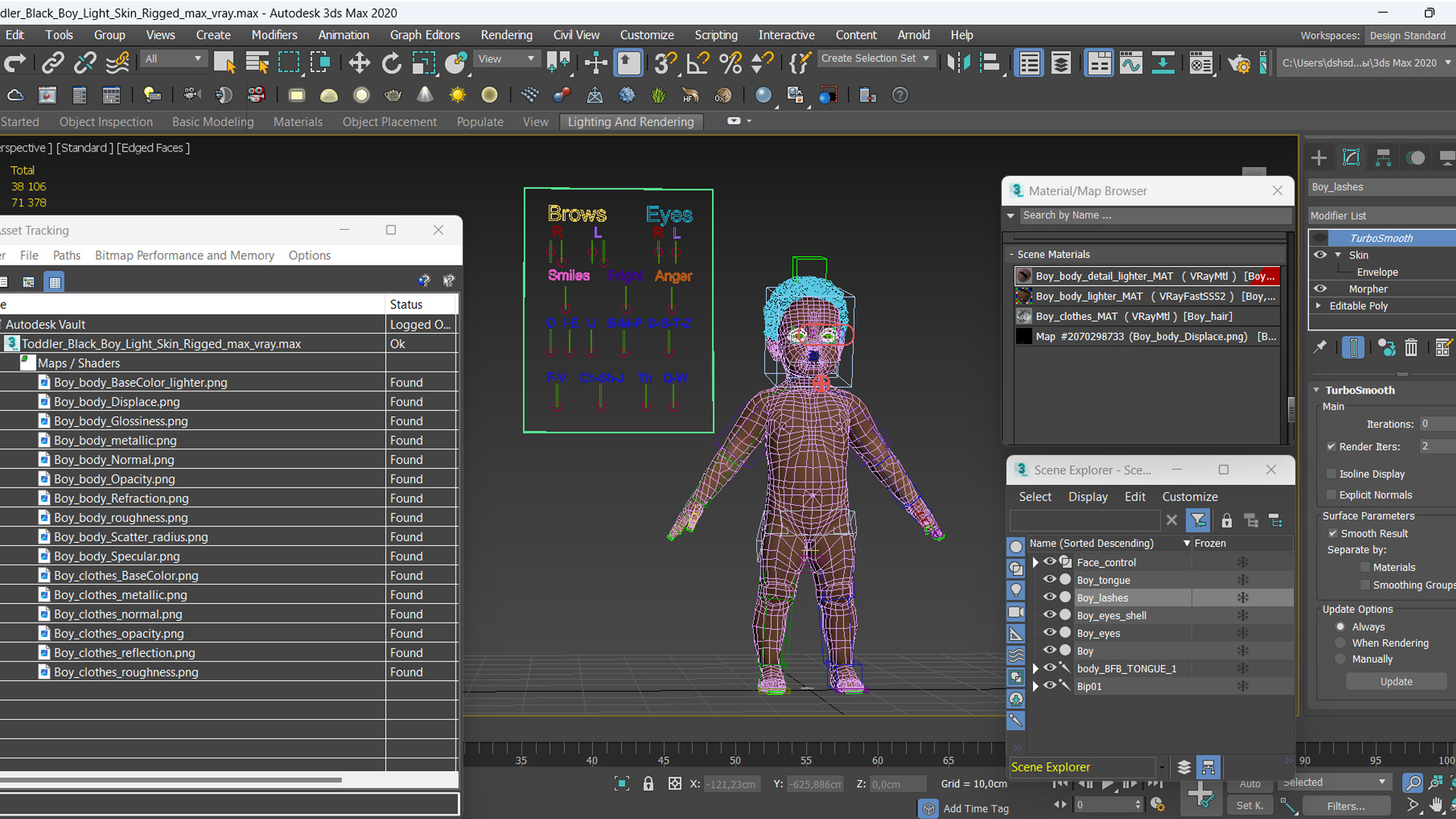Expand Face_control in Scene Explorer
Image resolution: width=1456 pixels, height=819 pixels.
1035,563
